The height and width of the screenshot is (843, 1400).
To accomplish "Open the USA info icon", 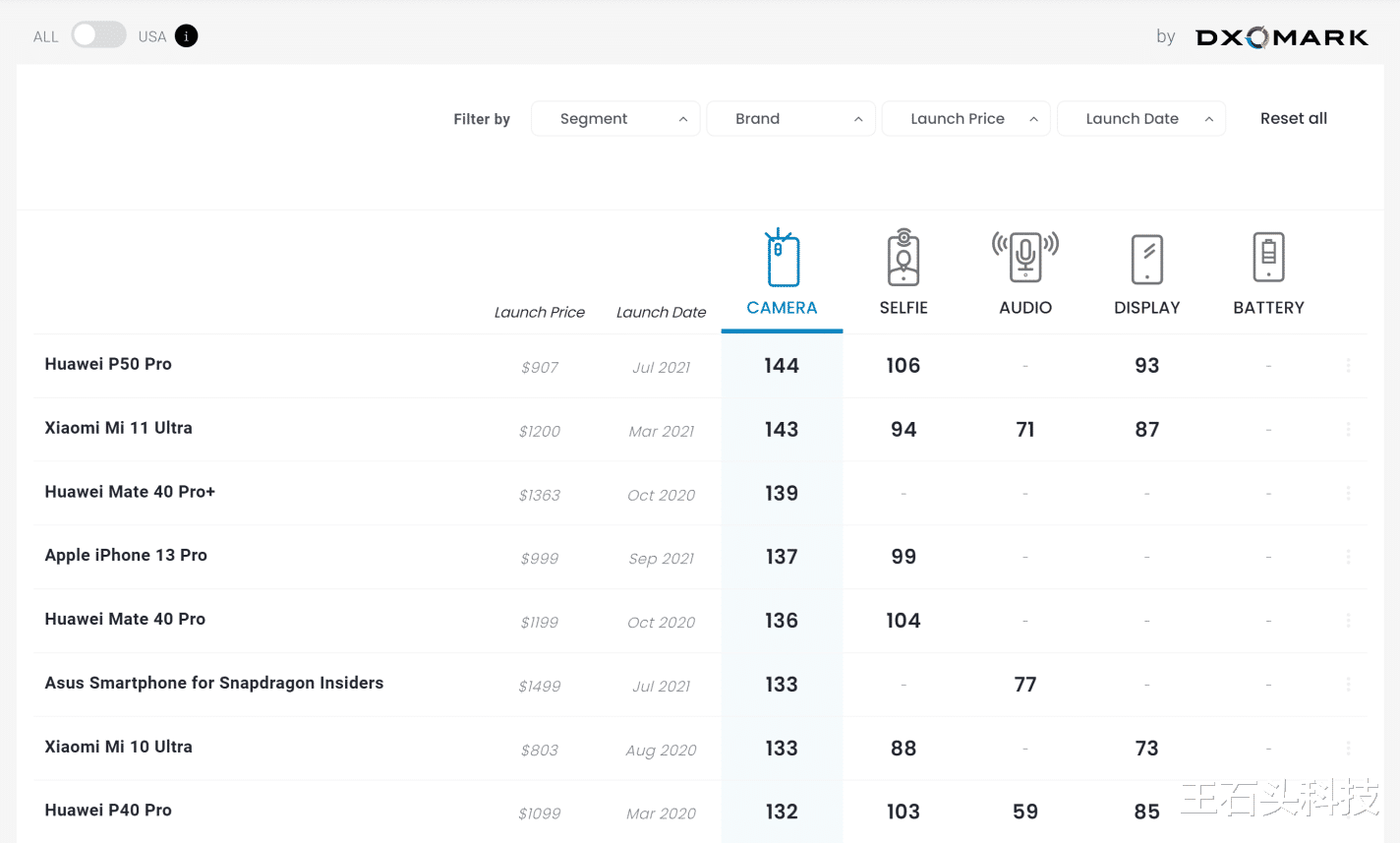I will point(186,36).
